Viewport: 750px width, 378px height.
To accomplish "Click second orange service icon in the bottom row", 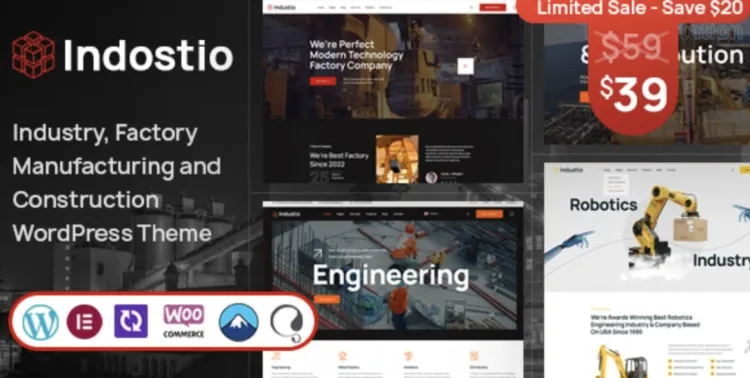I will tap(342, 356).
